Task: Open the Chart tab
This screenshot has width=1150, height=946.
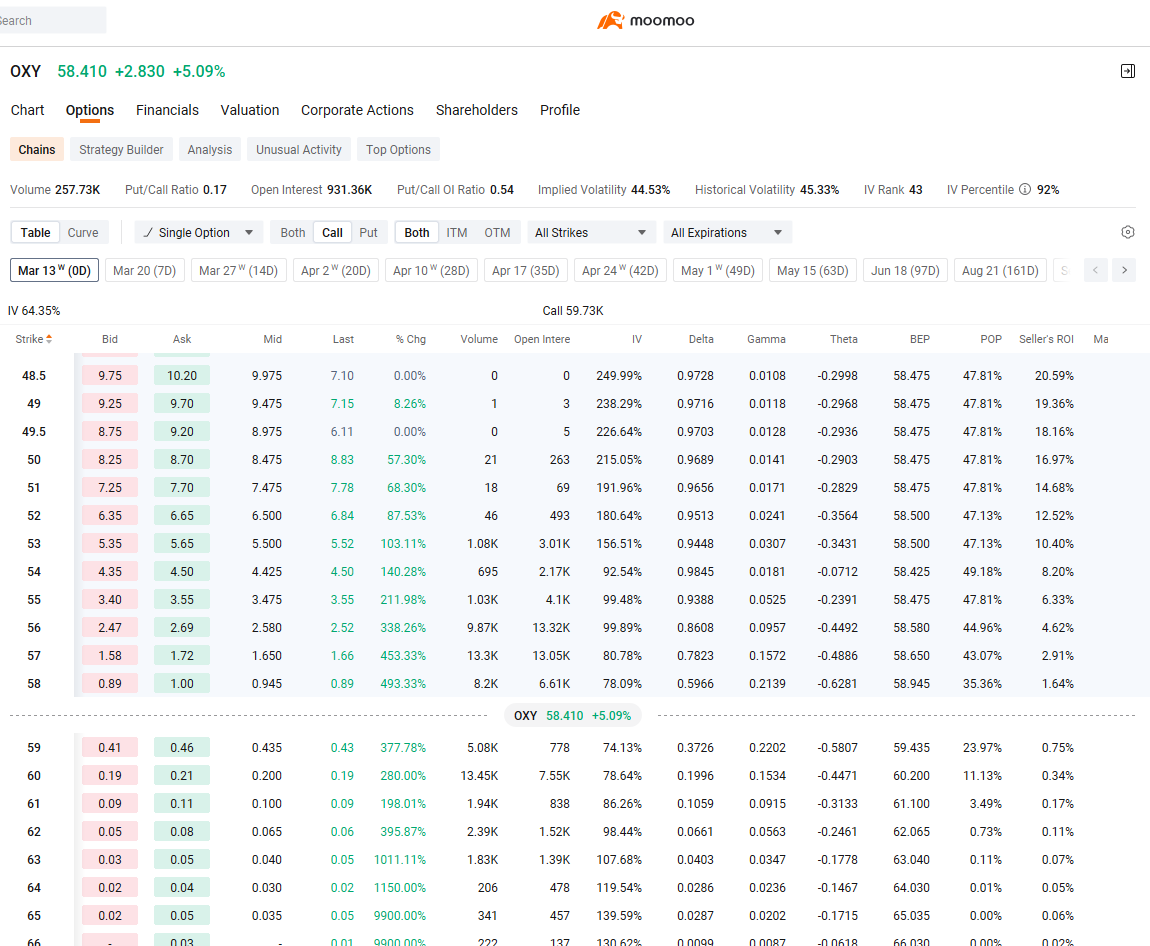Action: point(27,110)
